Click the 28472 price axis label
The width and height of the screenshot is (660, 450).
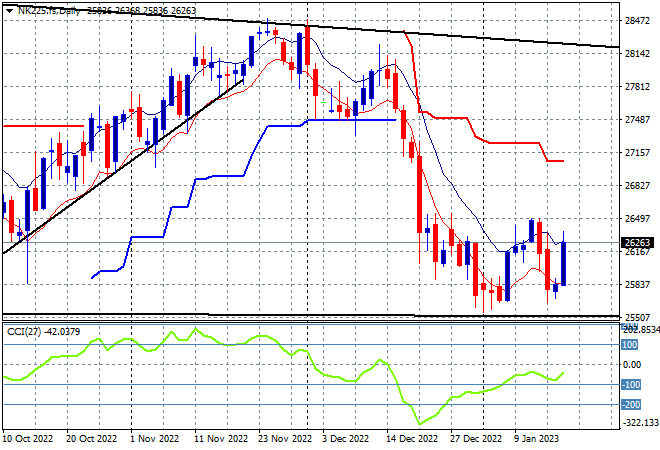(x=637, y=21)
